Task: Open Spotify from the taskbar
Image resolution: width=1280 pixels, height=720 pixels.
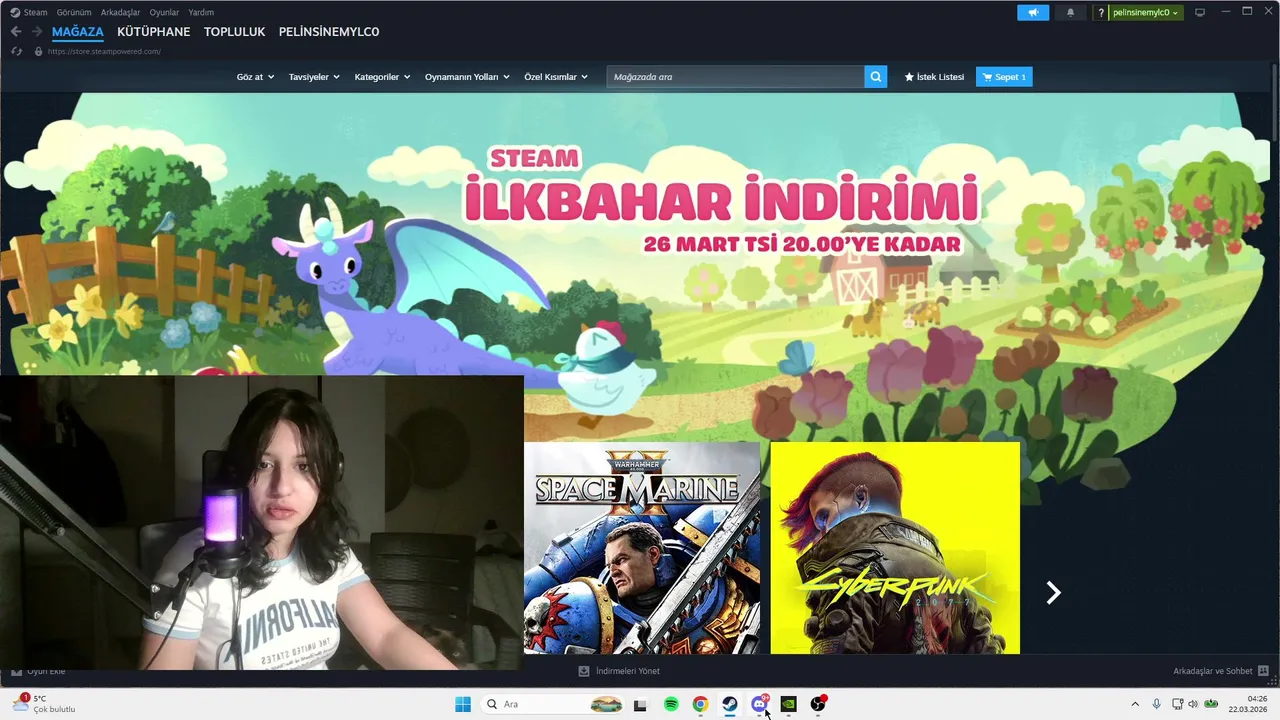Action: click(x=671, y=704)
